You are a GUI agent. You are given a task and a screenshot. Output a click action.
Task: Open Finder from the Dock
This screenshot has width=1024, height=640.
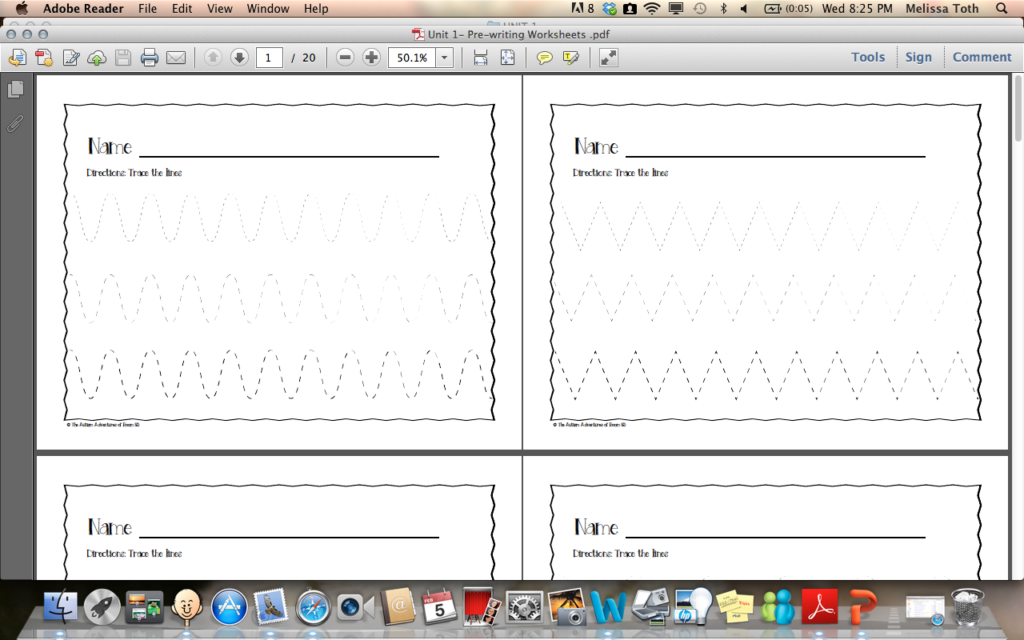tap(60, 607)
